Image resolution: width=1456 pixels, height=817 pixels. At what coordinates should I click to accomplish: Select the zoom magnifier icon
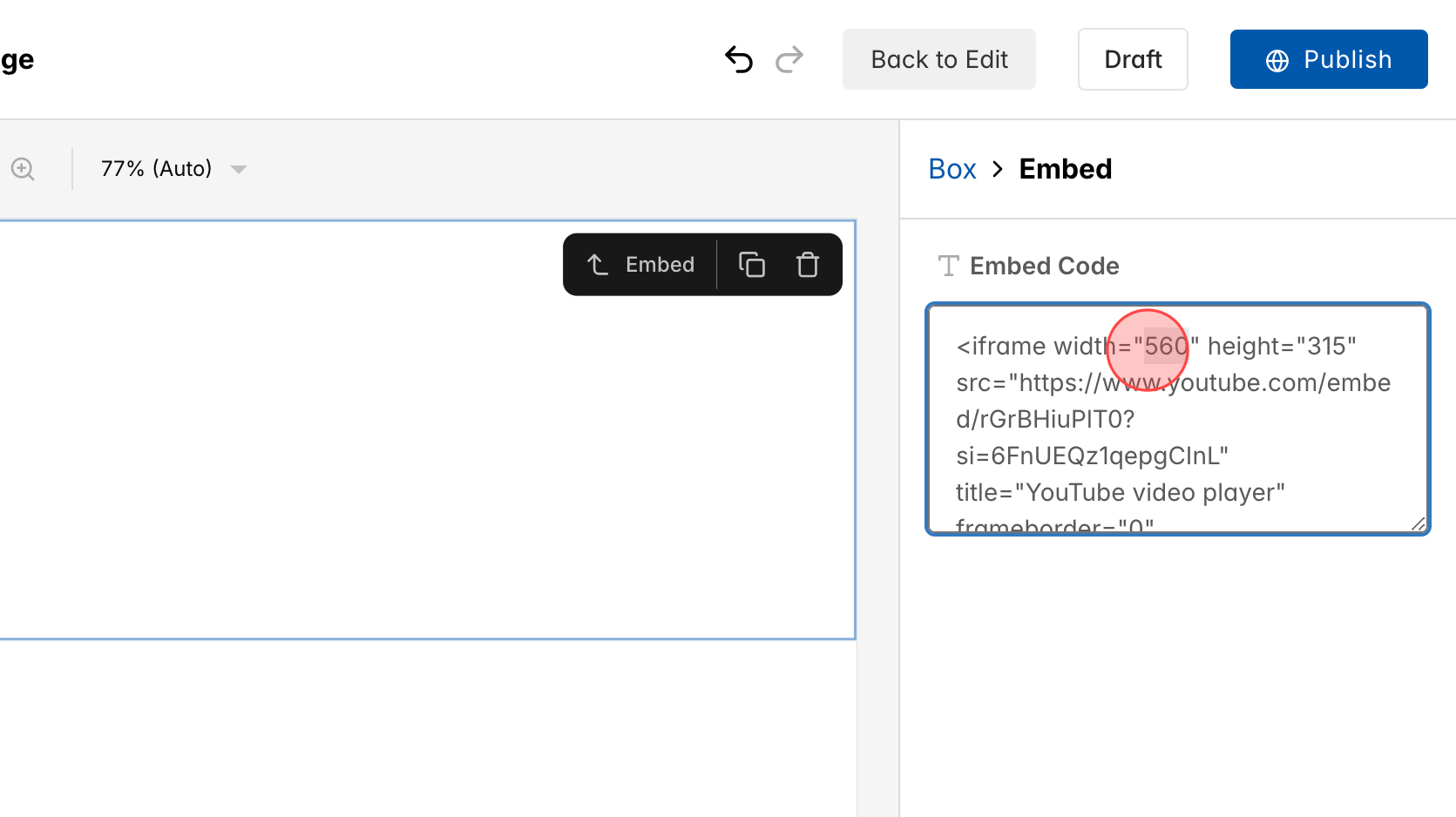click(22, 169)
